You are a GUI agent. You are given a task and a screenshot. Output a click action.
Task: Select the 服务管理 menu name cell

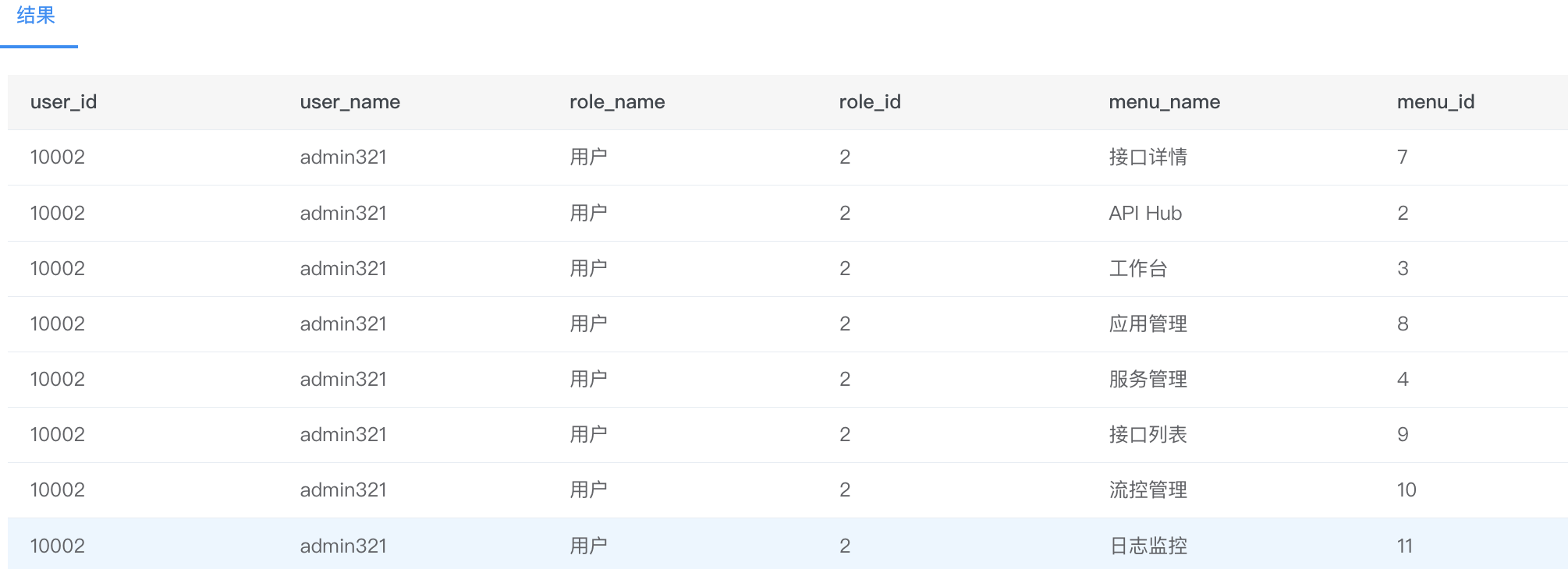[x=1148, y=380]
